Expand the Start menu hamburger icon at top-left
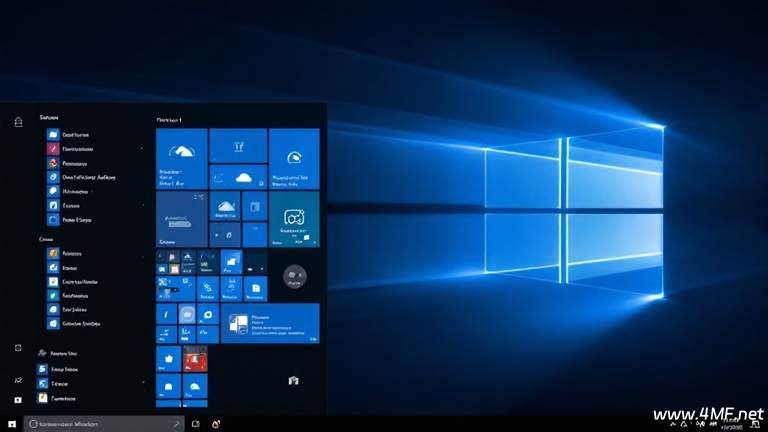The height and width of the screenshot is (432, 768). click(x=18, y=122)
